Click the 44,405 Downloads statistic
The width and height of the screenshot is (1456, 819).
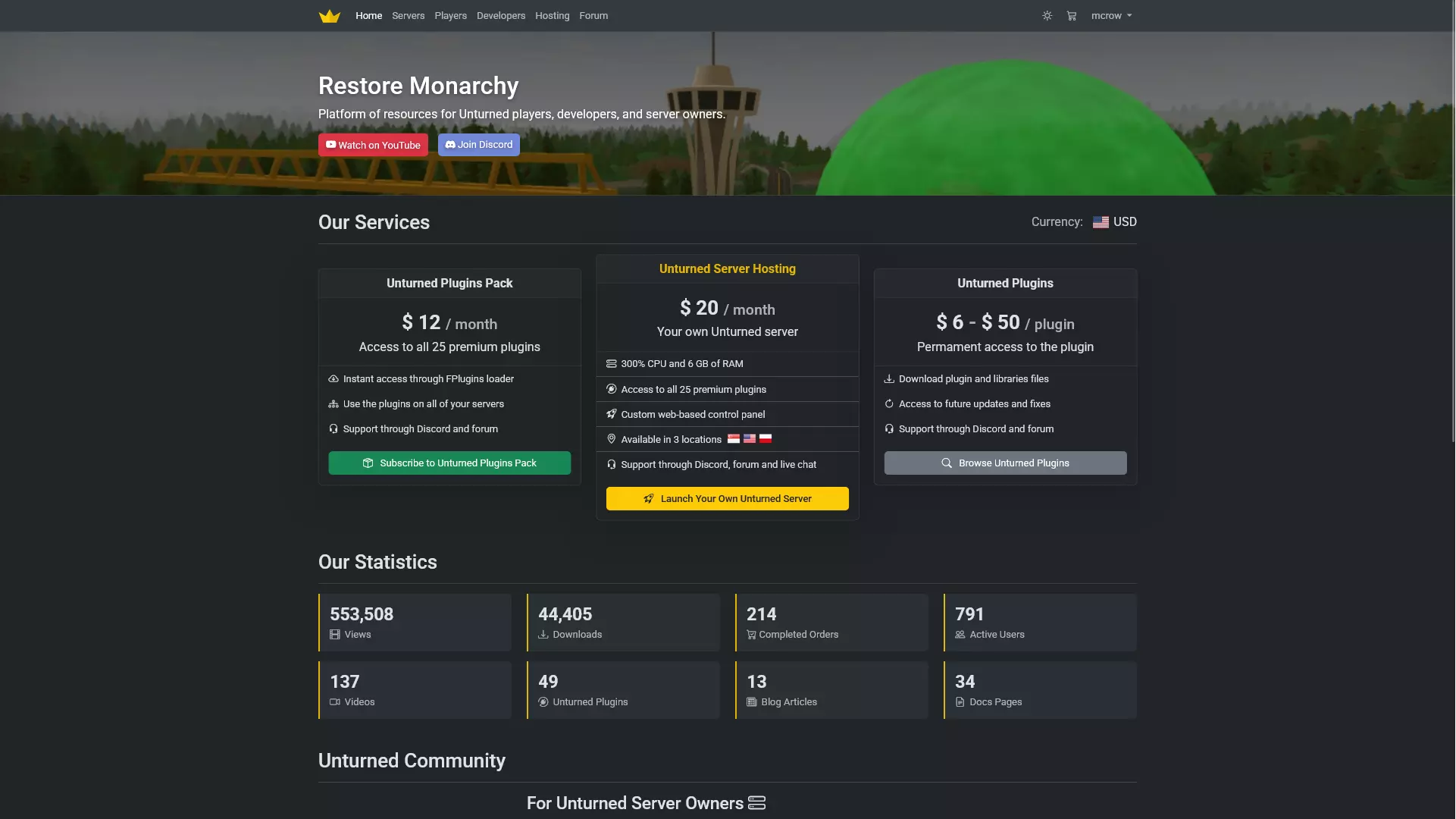[x=623, y=623]
